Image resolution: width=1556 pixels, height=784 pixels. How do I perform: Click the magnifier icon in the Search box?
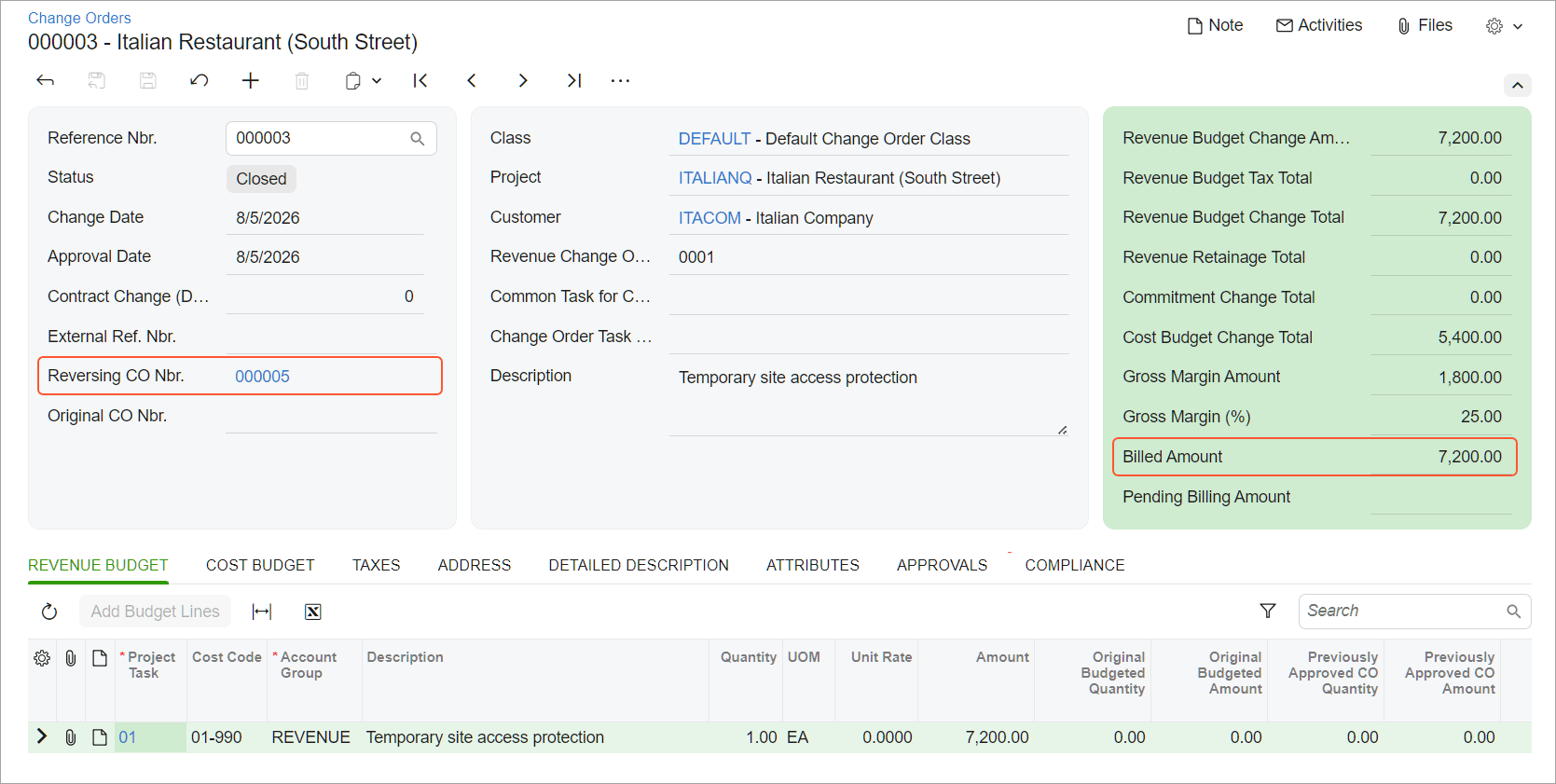point(1513,612)
